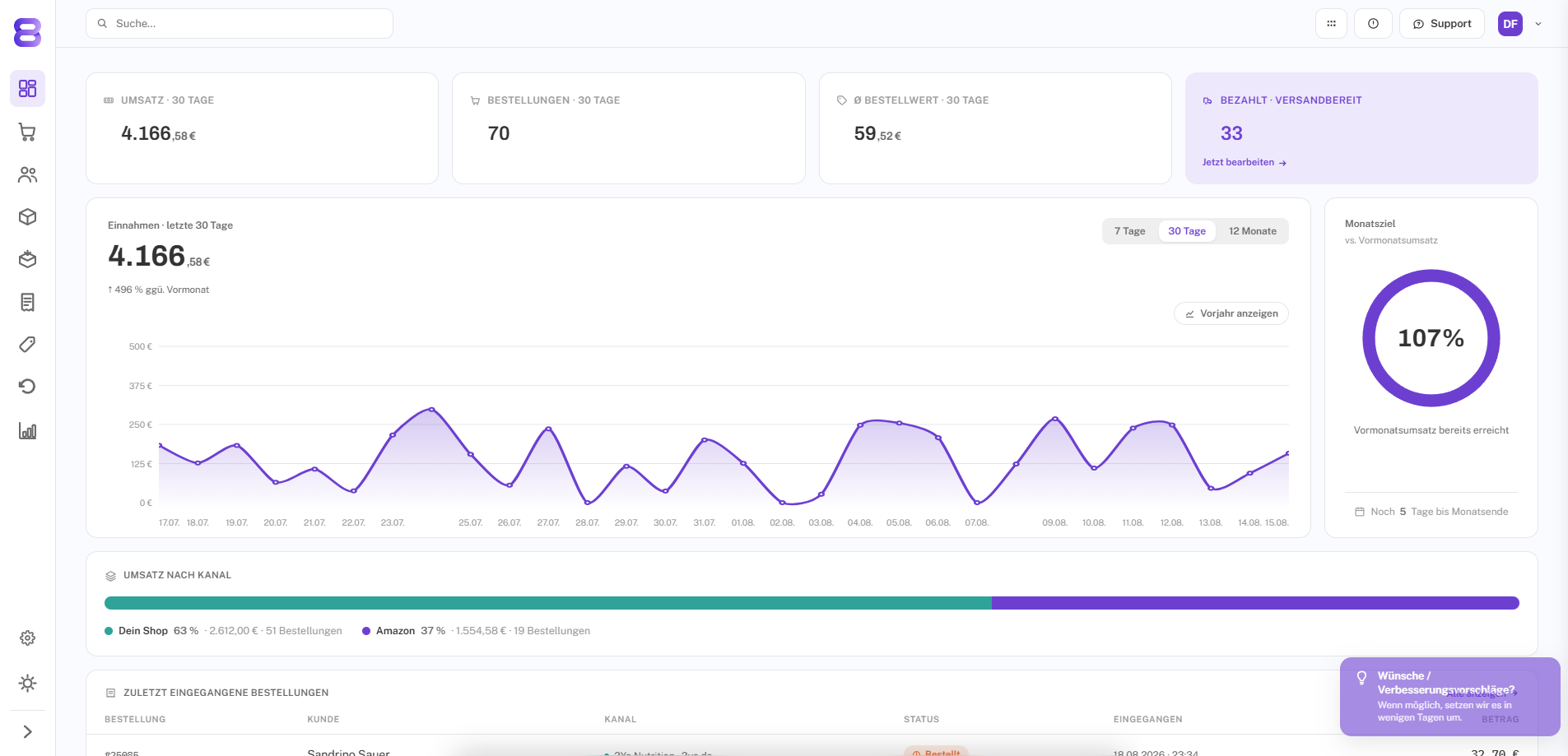This screenshot has width=1568, height=756.
Task: Click 'Noch 5 Tage bis Monatsende' text
Action: tap(1431, 512)
